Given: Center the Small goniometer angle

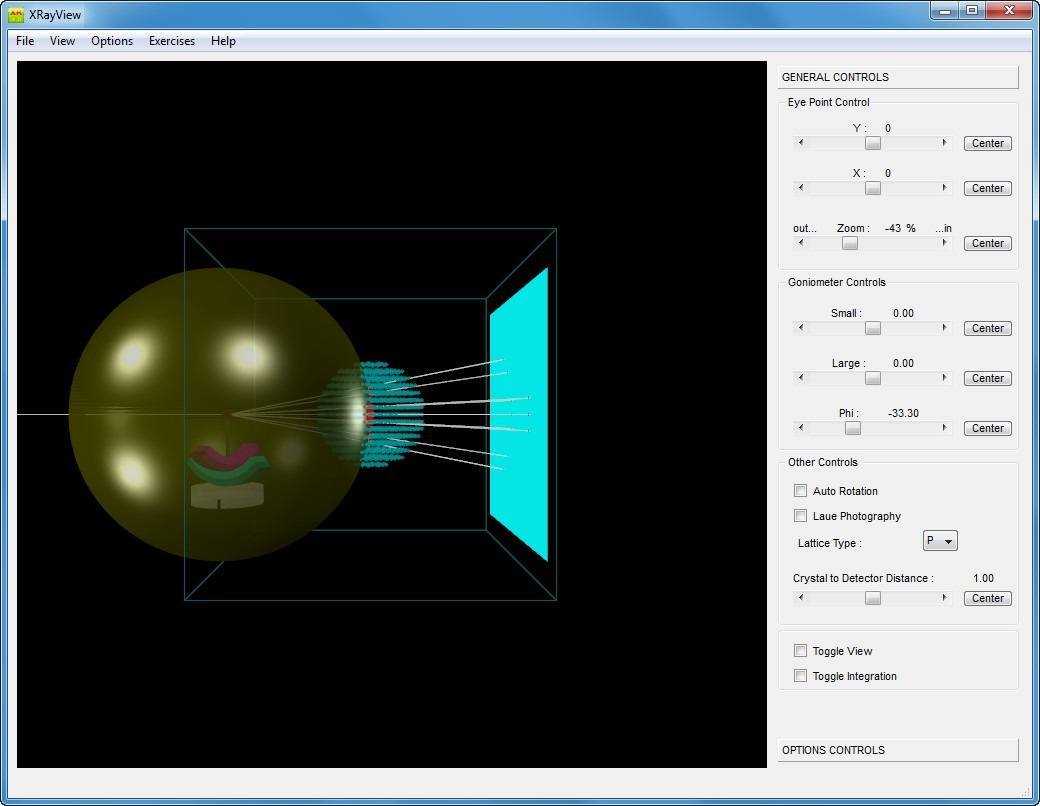Looking at the screenshot, I should click(988, 328).
